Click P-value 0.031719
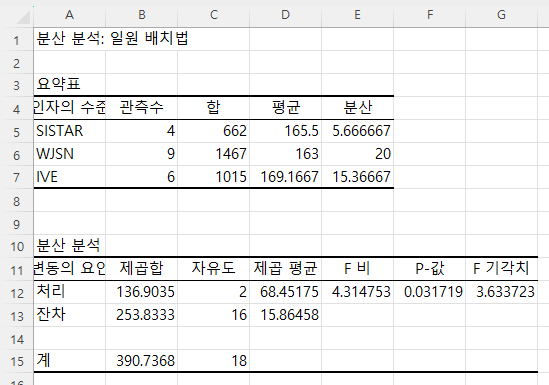This screenshot has height=385, width=549. coord(430,292)
